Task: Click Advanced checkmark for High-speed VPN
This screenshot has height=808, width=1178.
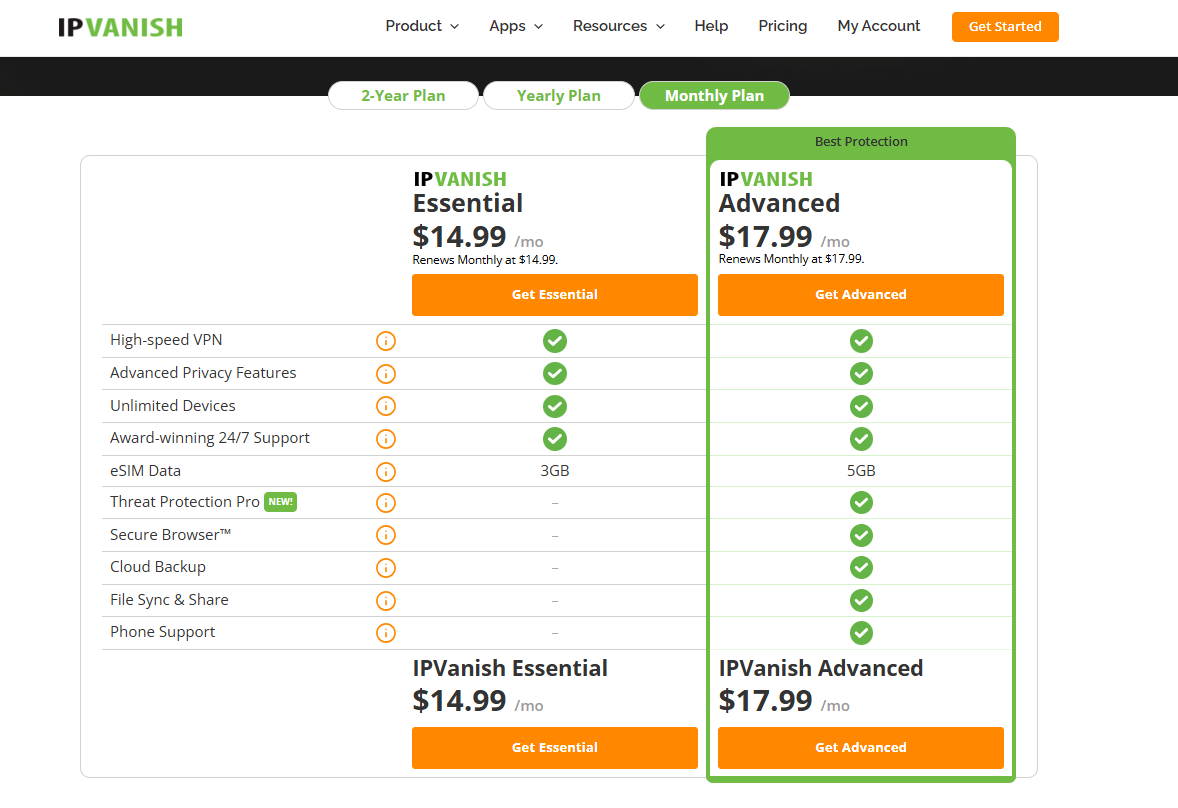Action: click(861, 341)
